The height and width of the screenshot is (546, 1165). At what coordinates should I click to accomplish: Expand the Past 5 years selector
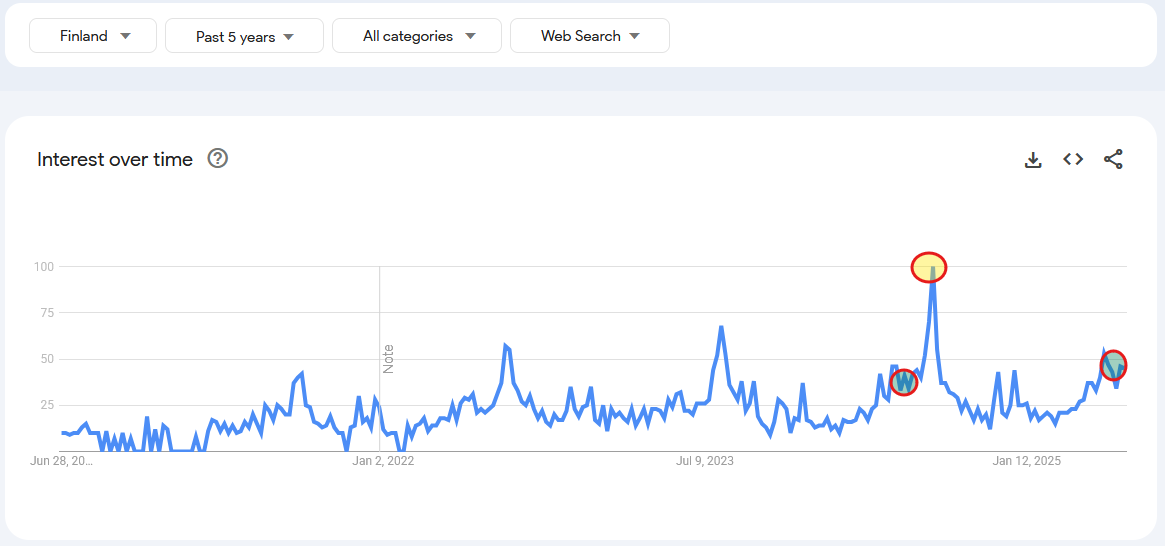(x=244, y=36)
